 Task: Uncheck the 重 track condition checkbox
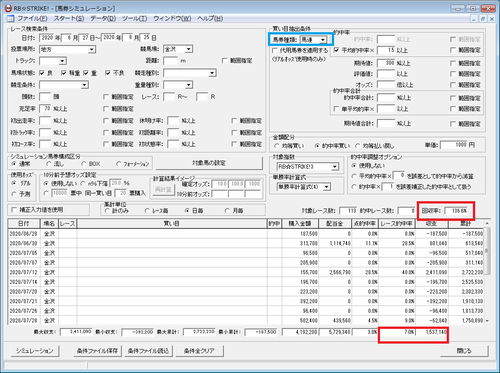(86, 73)
